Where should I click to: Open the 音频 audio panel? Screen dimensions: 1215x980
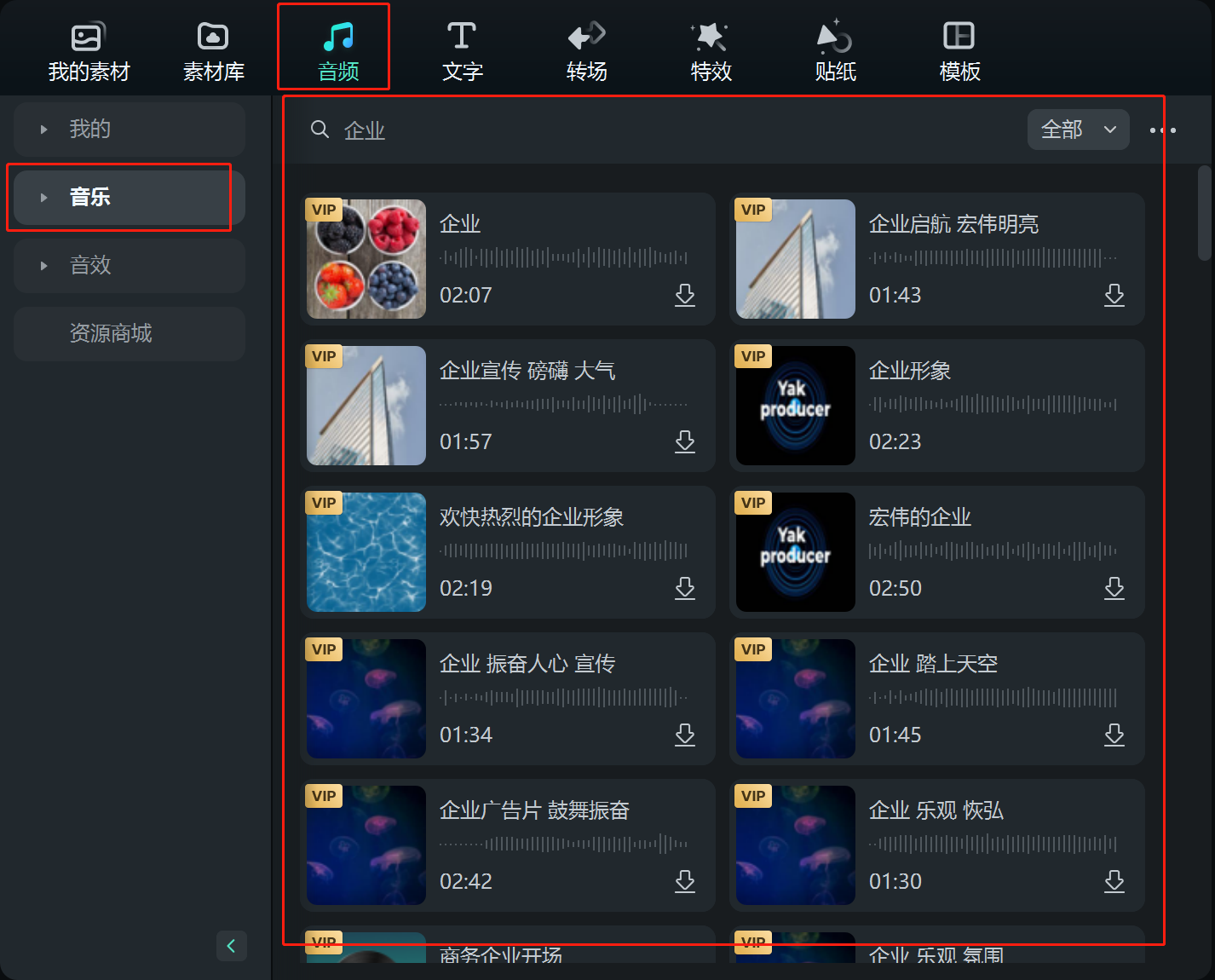coord(333,47)
